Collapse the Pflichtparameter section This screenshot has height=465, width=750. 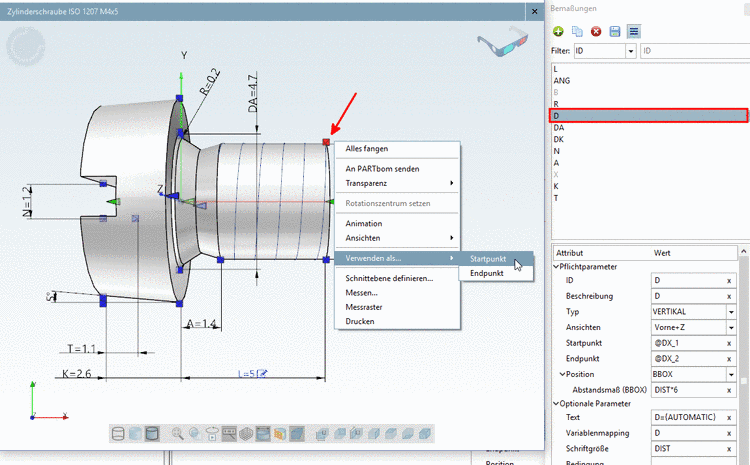pyautogui.click(x=556, y=267)
